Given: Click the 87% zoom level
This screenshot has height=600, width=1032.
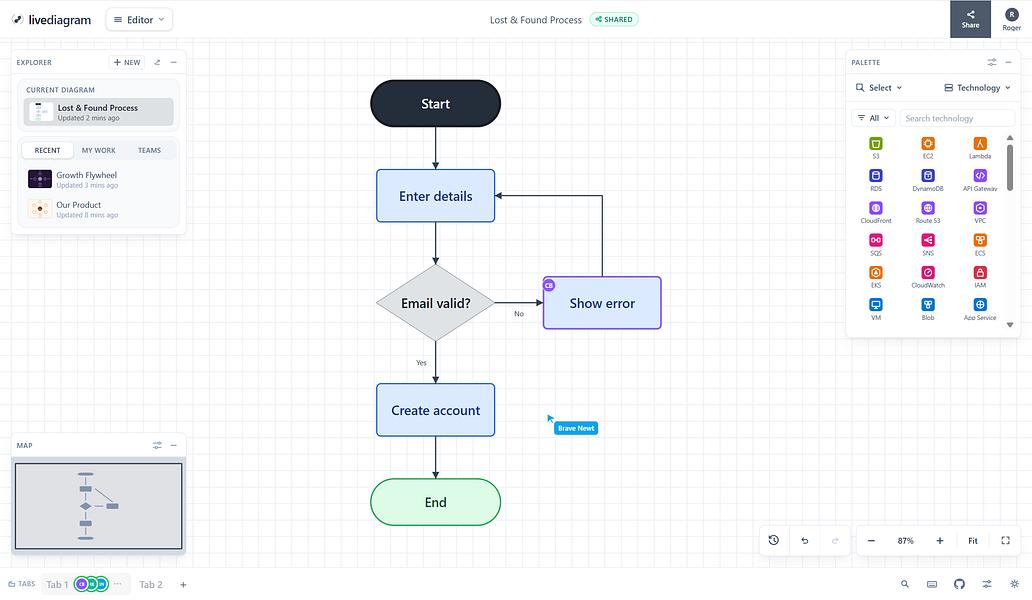Looking at the screenshot, I should tap(906, 541).
